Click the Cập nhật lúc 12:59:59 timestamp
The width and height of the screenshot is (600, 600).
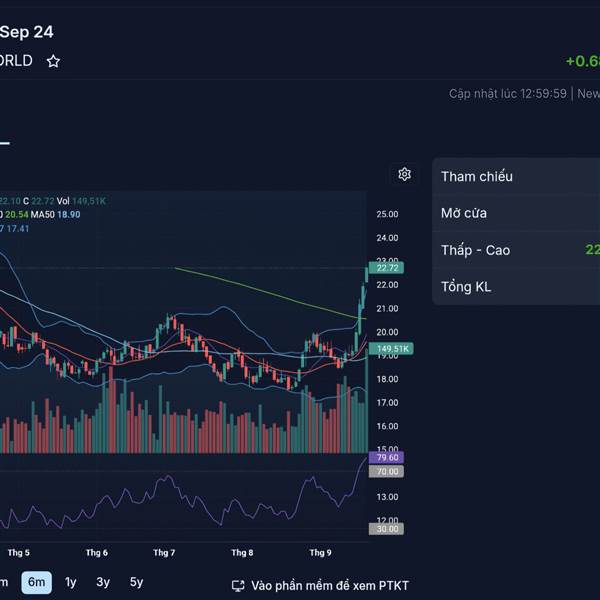coord(507,93)
